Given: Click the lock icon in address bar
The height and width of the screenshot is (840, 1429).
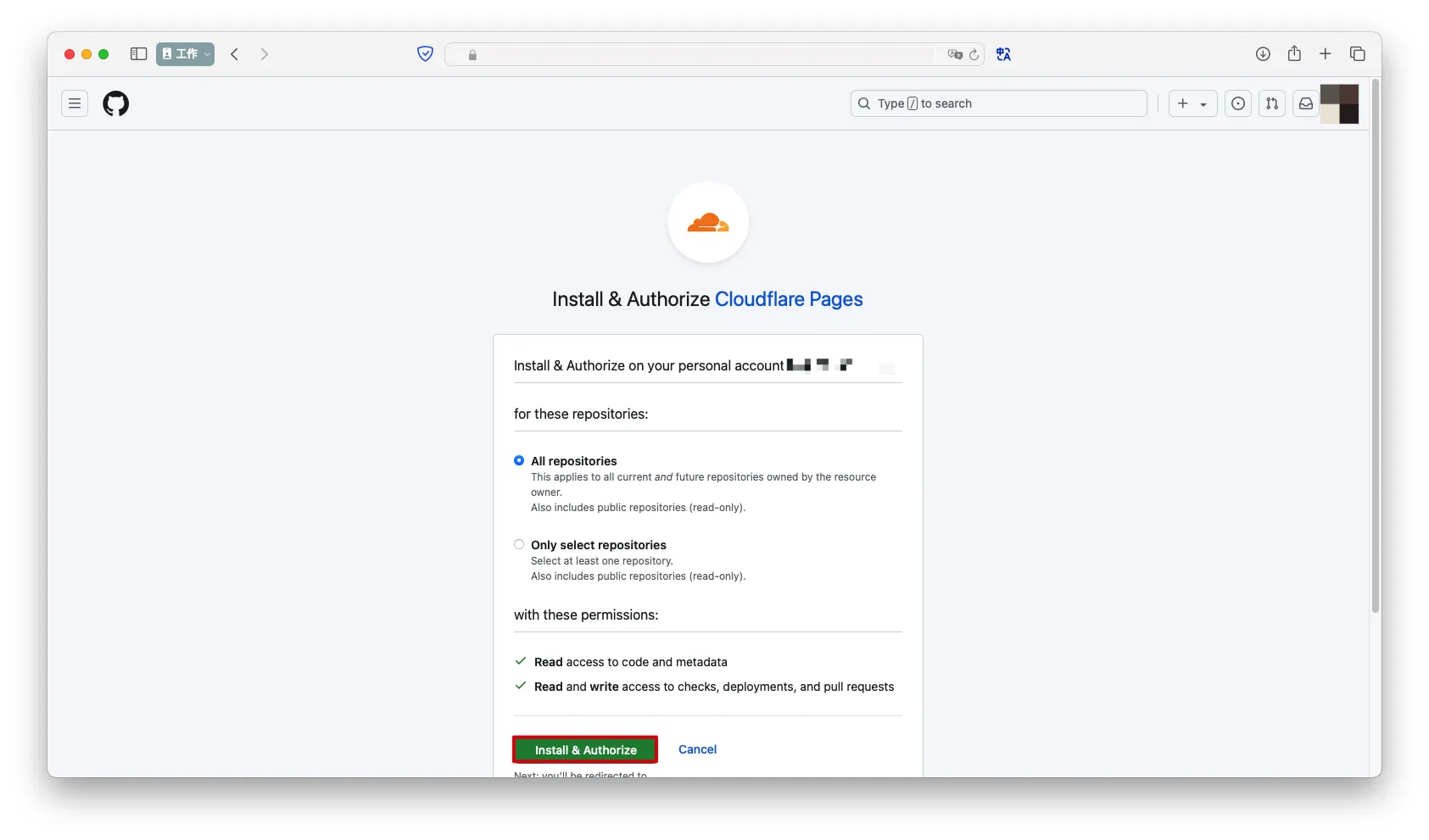Looking at the screenshot, I should 472,55.
